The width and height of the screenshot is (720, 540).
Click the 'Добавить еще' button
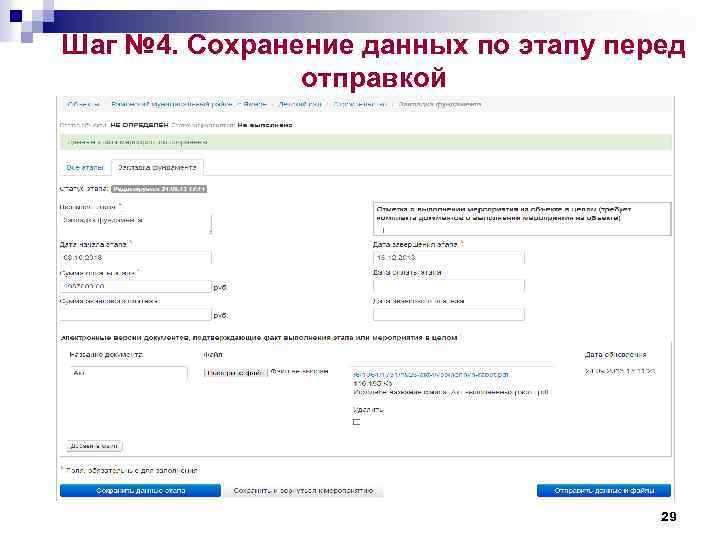pyautogui.click(x=94, y=446)
